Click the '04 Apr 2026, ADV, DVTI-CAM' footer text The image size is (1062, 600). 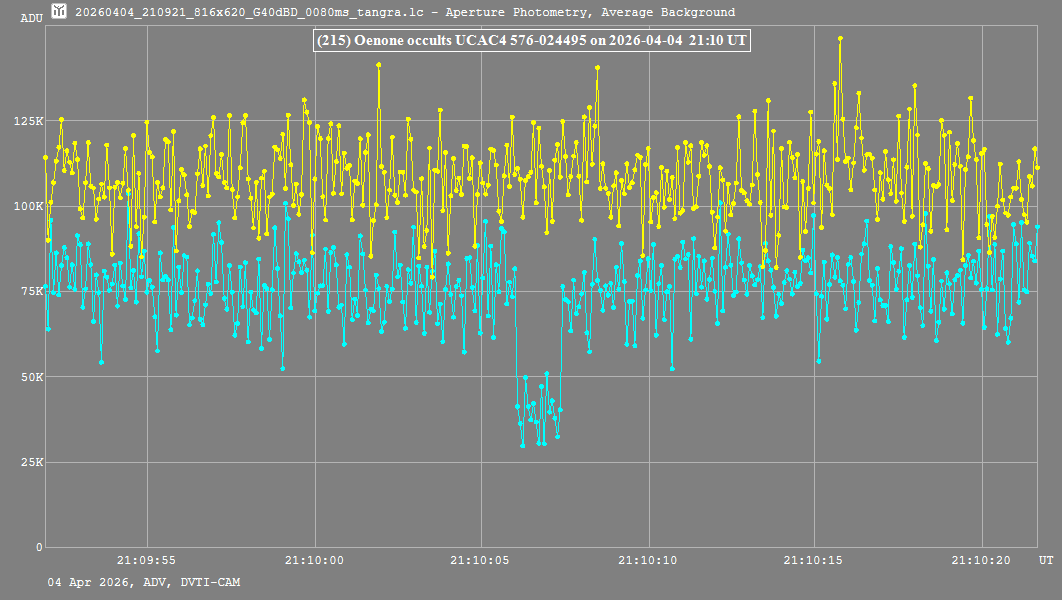click(x=143, y=582)
